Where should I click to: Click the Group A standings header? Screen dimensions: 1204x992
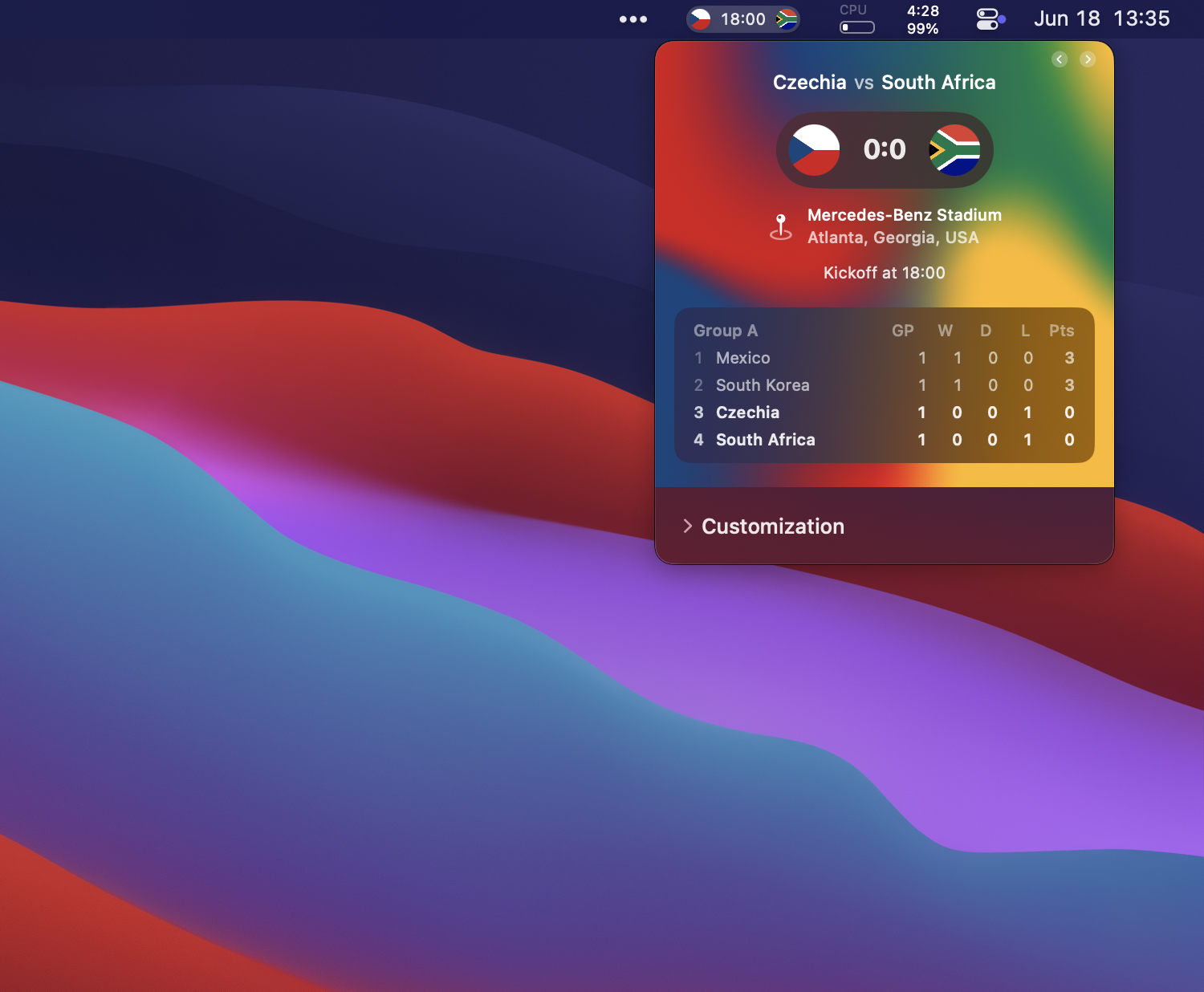point(726,331)
